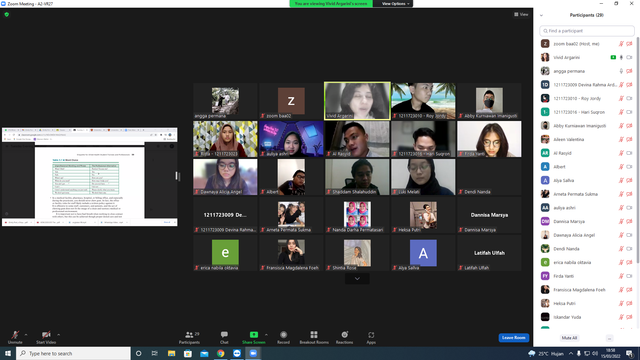
Task: Open the Windows Start menu
Action: click(8, 353)
